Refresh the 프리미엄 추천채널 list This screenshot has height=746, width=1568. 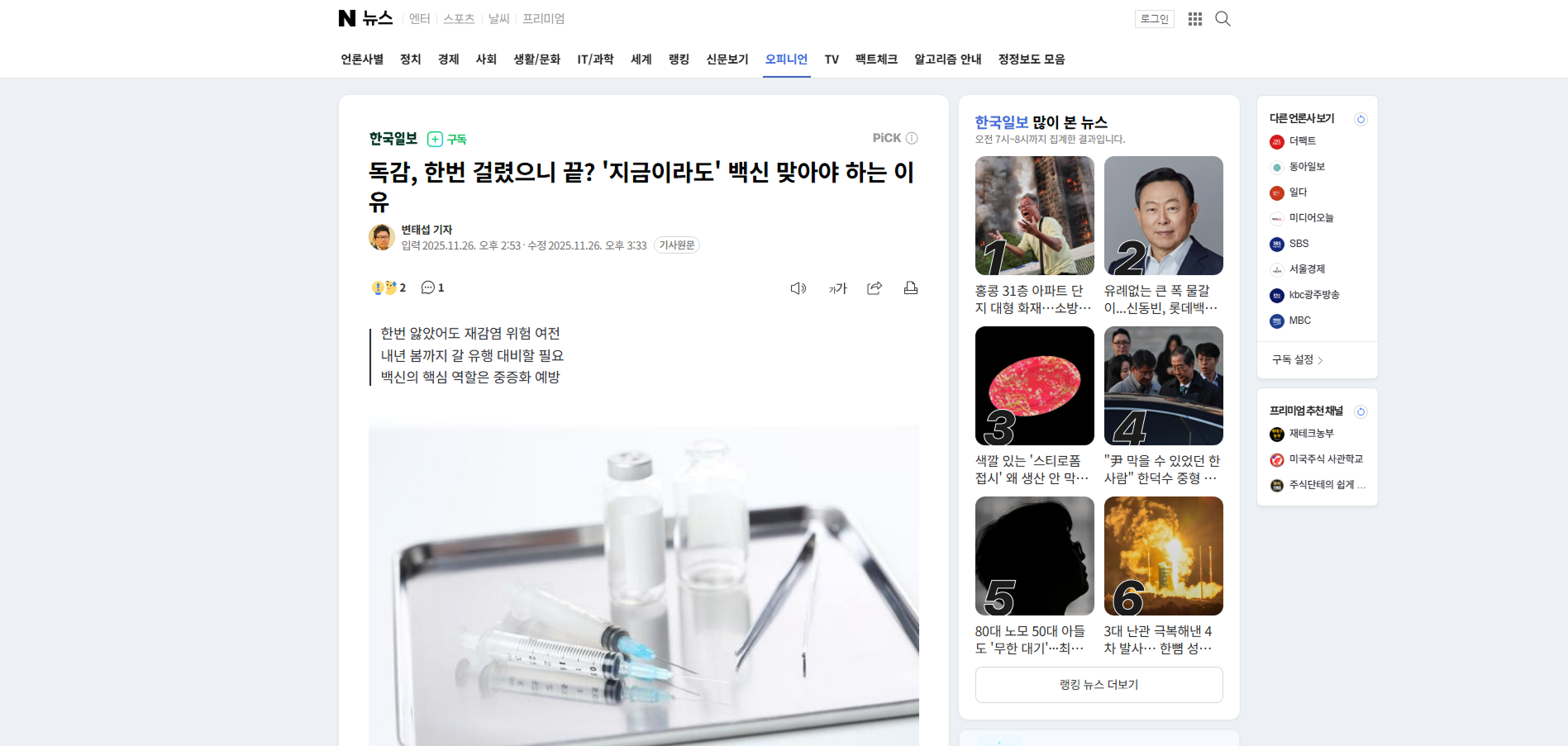(1361, 411)
